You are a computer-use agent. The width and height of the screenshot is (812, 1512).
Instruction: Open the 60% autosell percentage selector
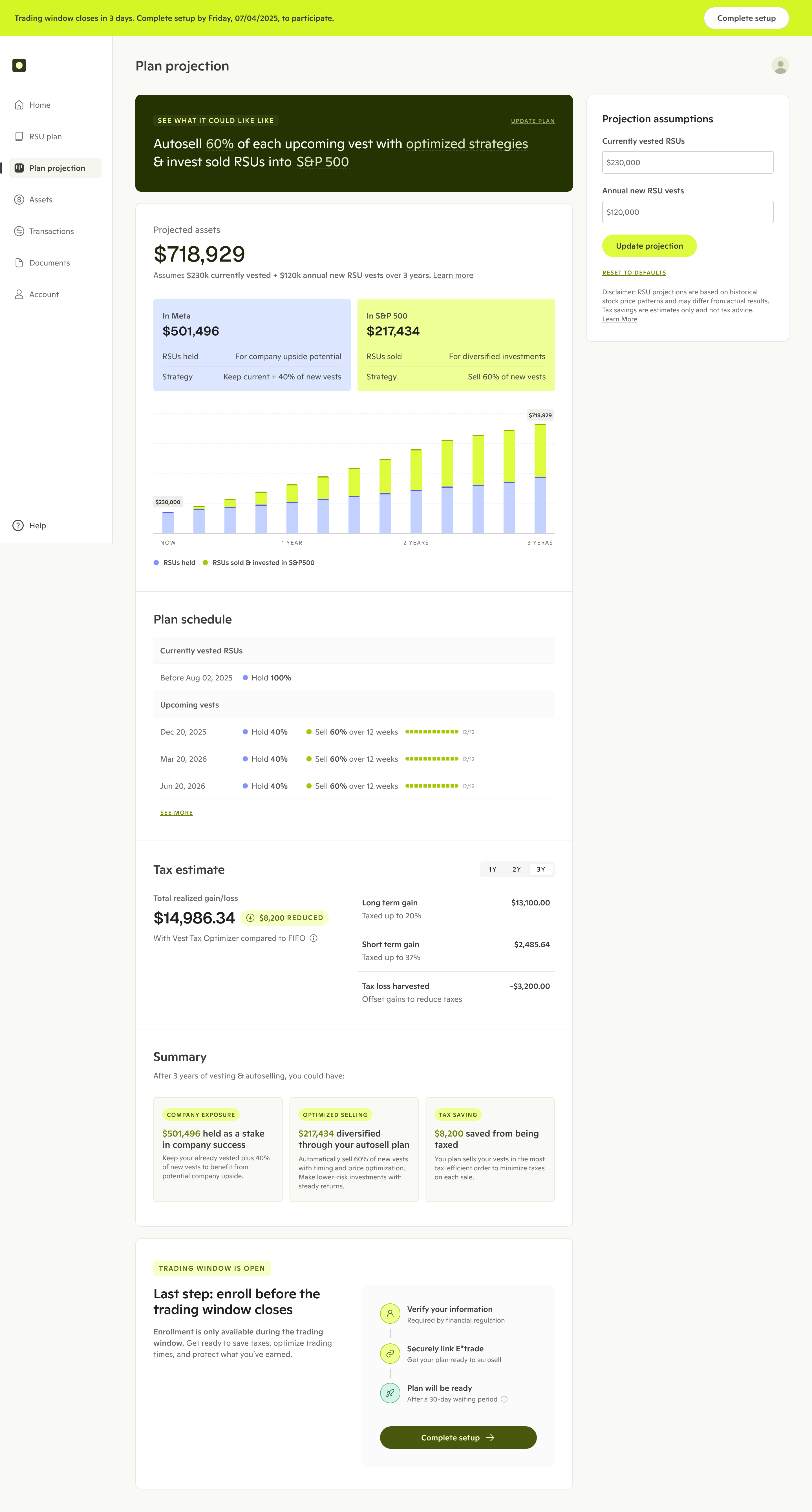pos(220,144)
